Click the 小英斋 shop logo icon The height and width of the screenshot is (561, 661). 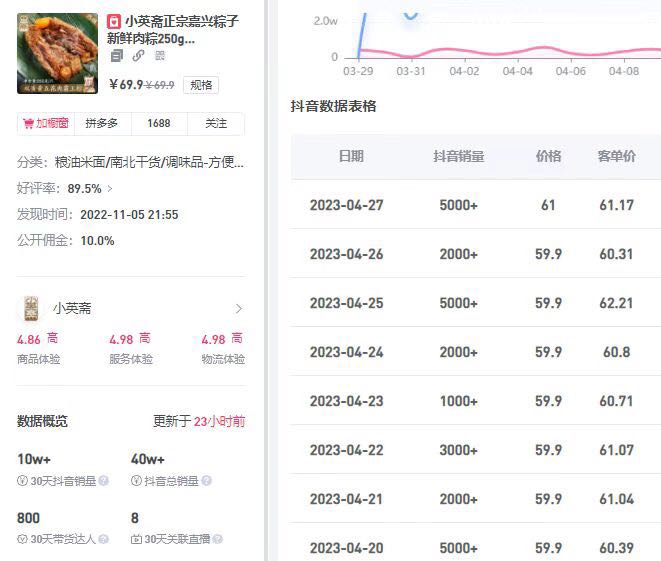point(31,309)
